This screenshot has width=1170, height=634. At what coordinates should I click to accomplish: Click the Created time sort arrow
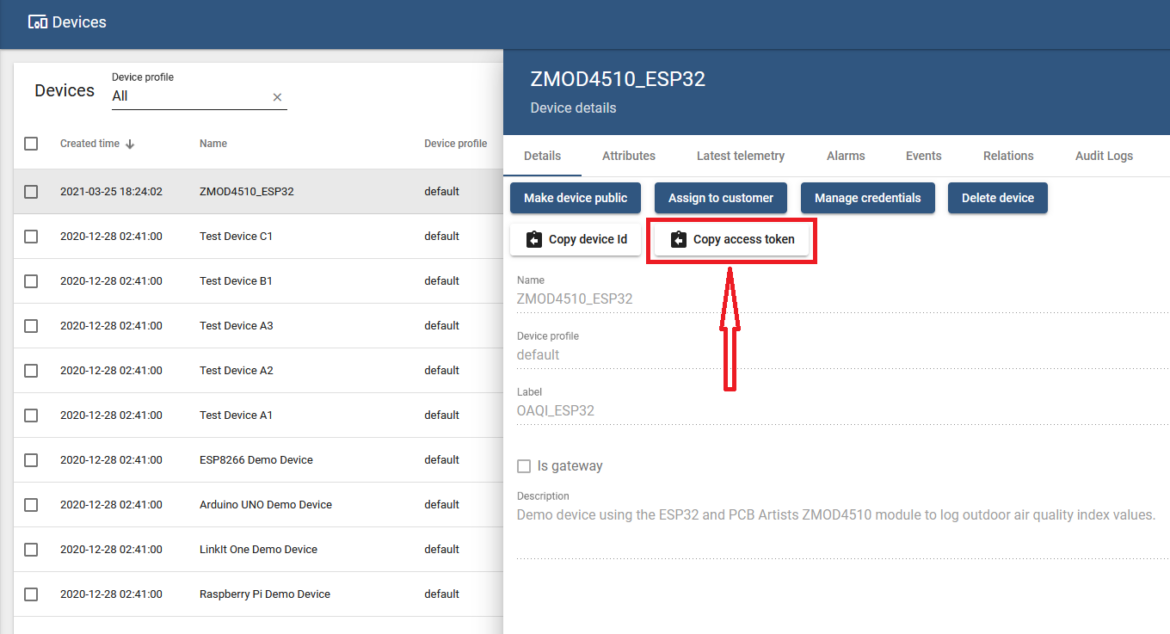130,144
